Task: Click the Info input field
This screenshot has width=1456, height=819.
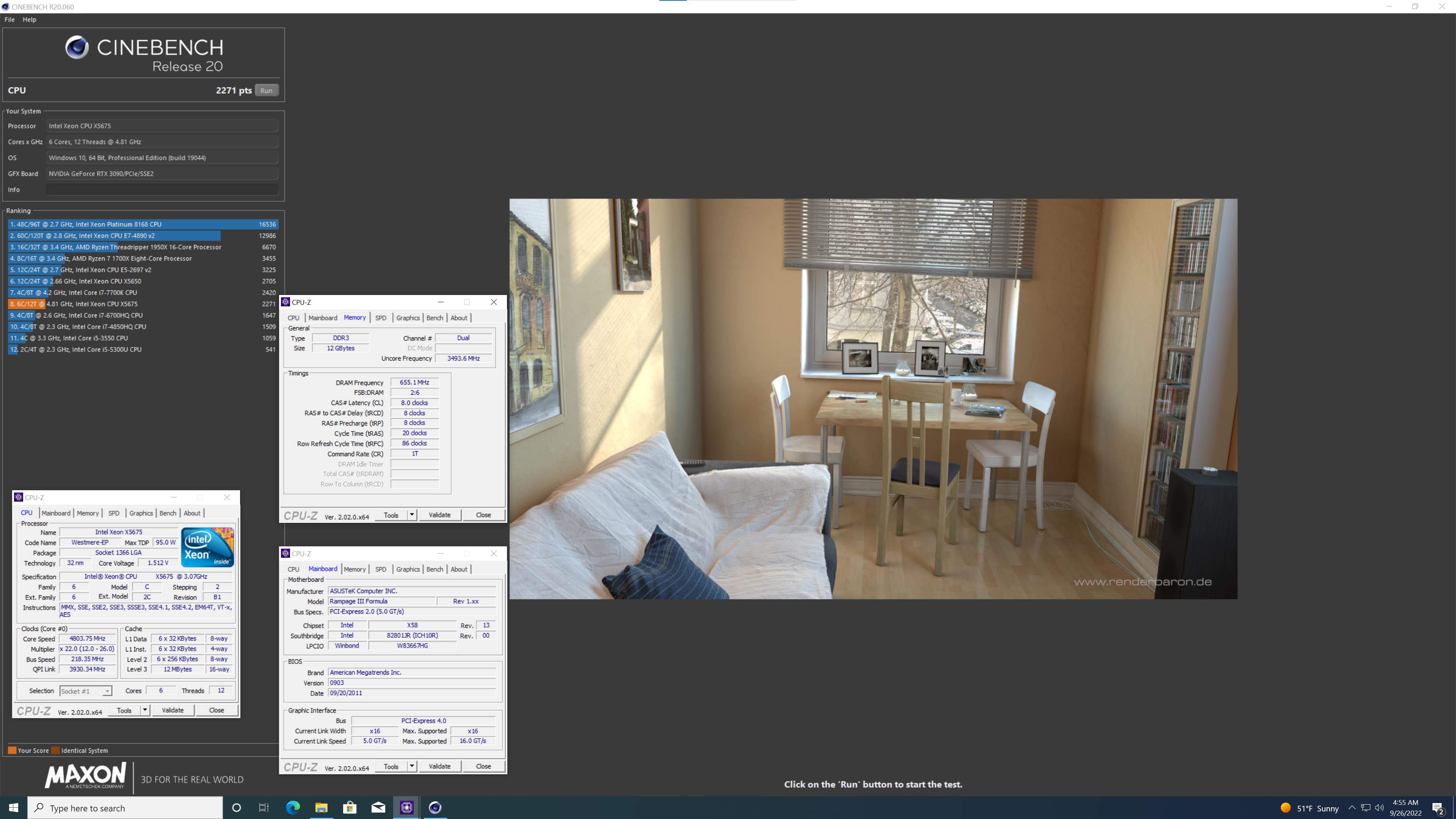Action: tap(162, 189)
